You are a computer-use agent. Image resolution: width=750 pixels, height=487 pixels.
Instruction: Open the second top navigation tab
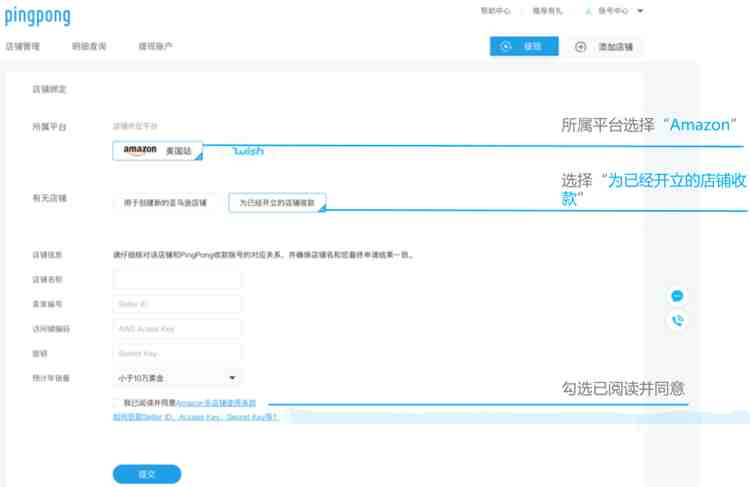[89, 46]
